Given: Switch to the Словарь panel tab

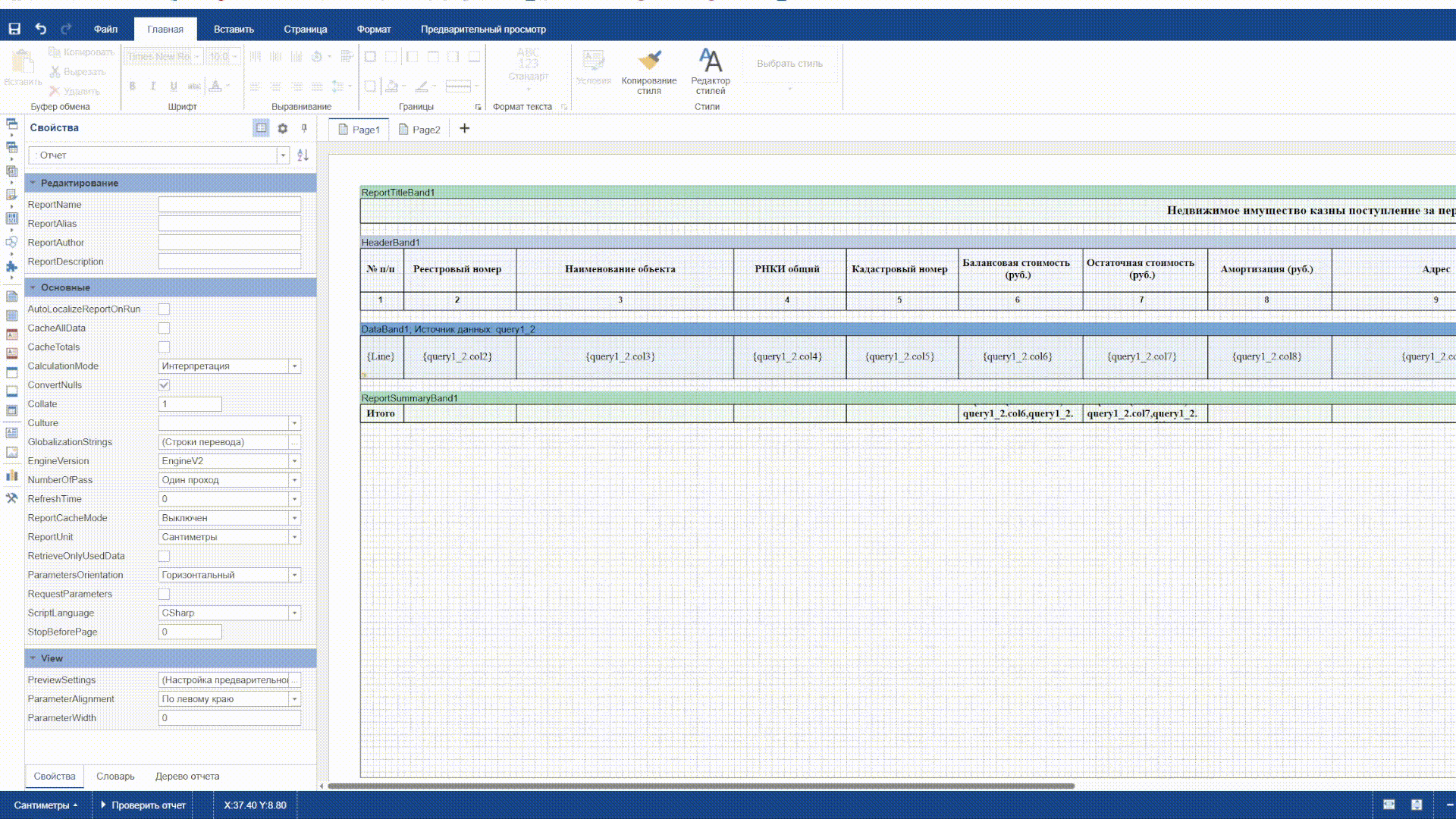Looking at the screenshot, I should coord(115,776).
